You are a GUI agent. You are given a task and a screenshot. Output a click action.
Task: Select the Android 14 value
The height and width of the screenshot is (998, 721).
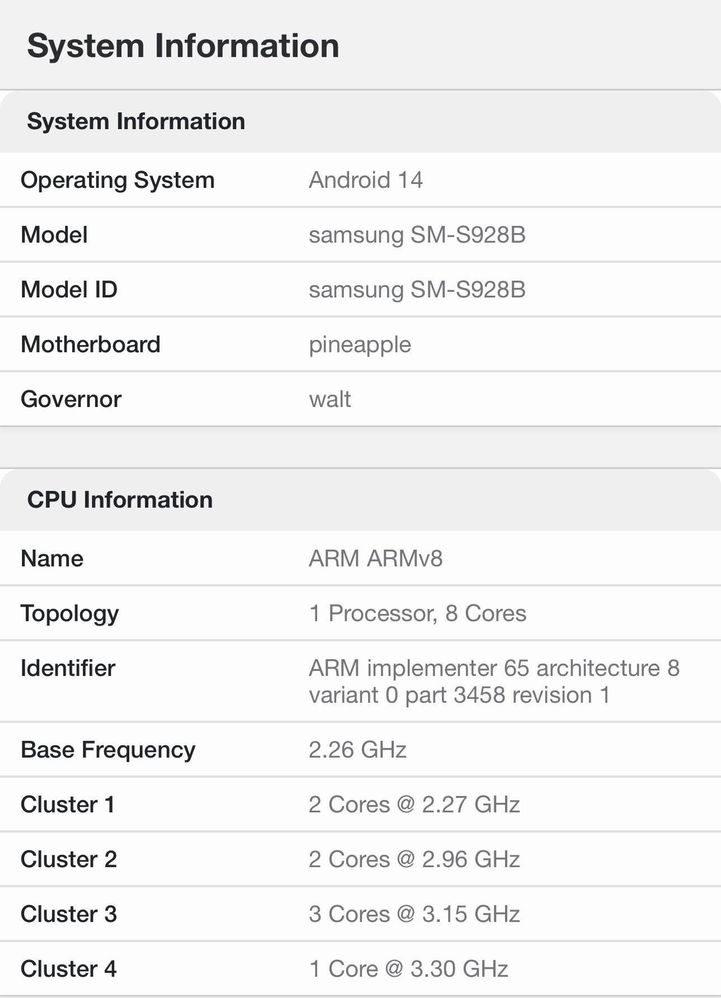(x=366, y=180)
